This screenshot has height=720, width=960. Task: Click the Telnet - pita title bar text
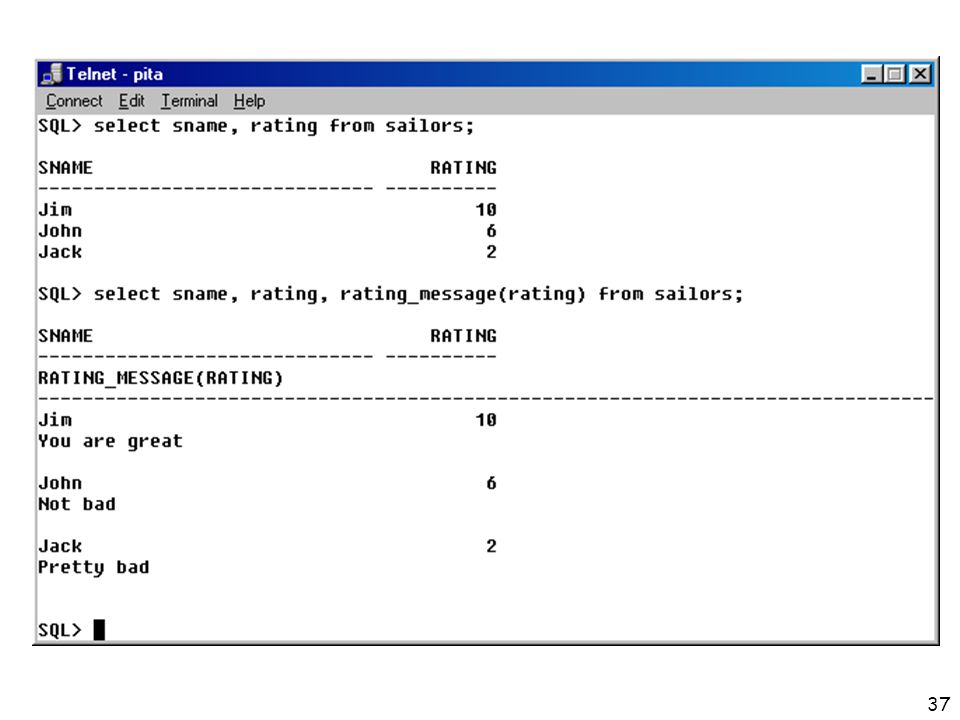pyautogui.click(x=114, y=75)
